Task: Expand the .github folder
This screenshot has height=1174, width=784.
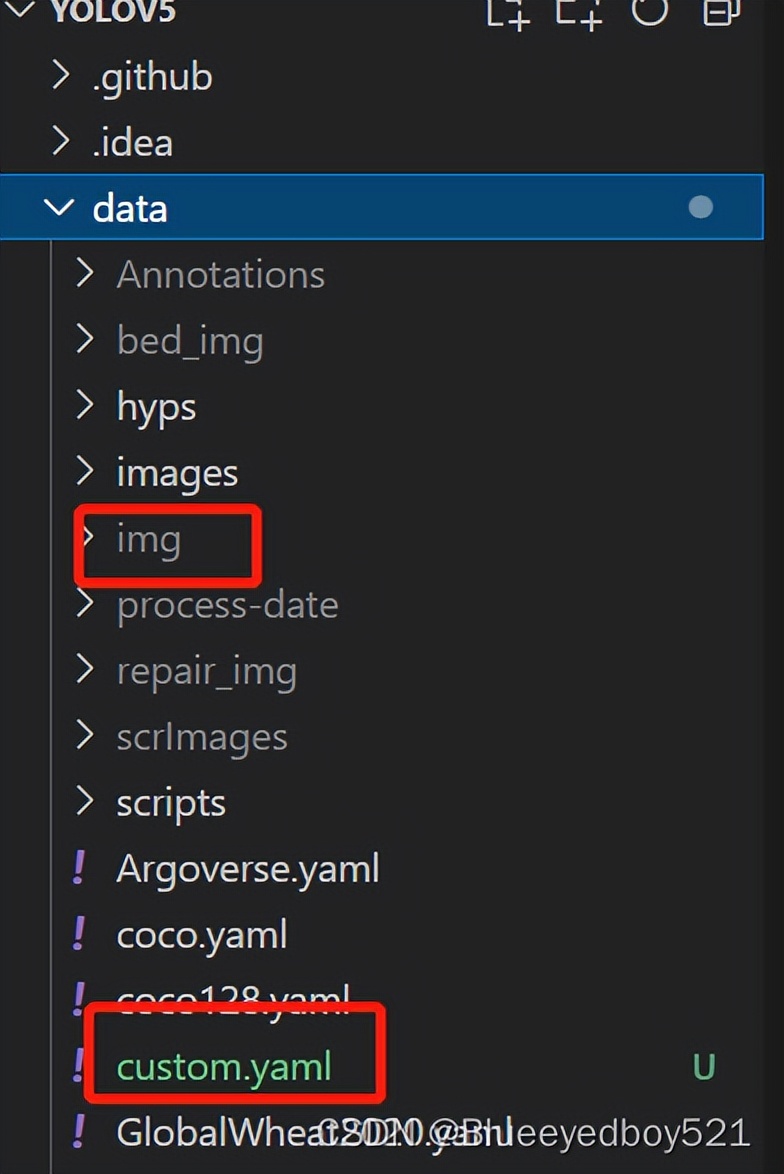Action: click(61, 76)
